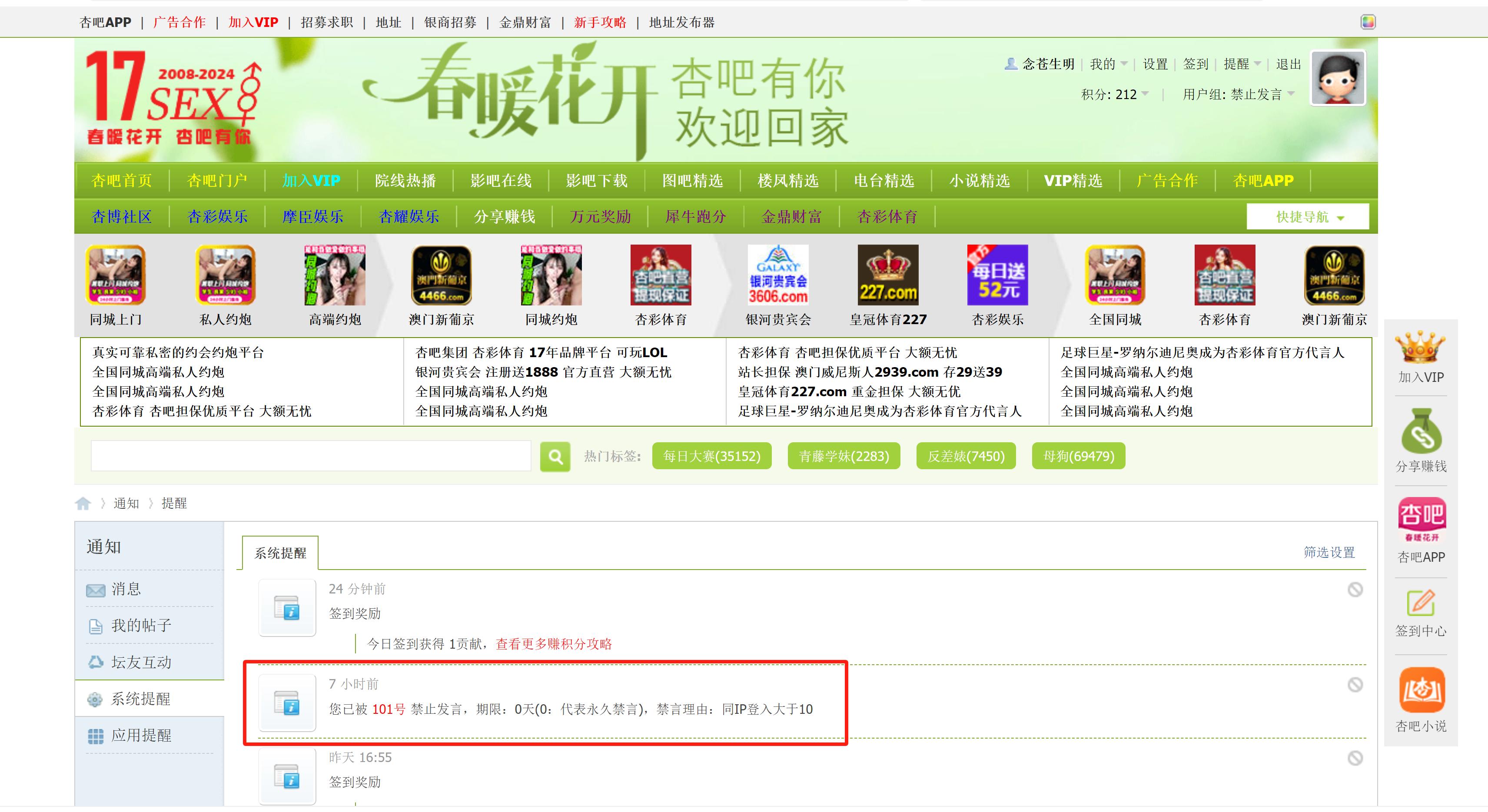Open the 银河贵宾会 3606.com ad thumbnail

tap(778, 275)
